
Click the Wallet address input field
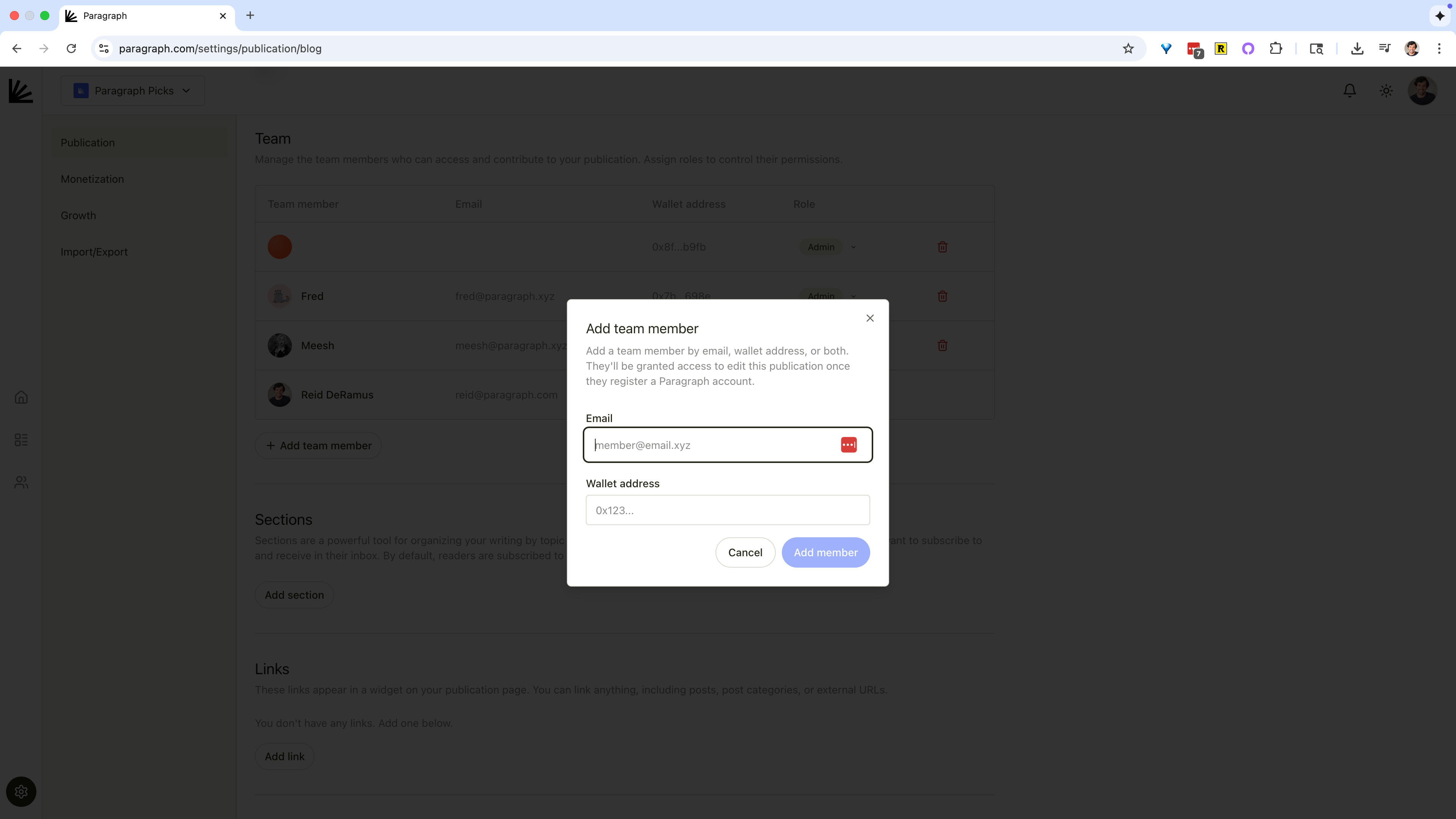pyautogui.click(x=728, y=510)
